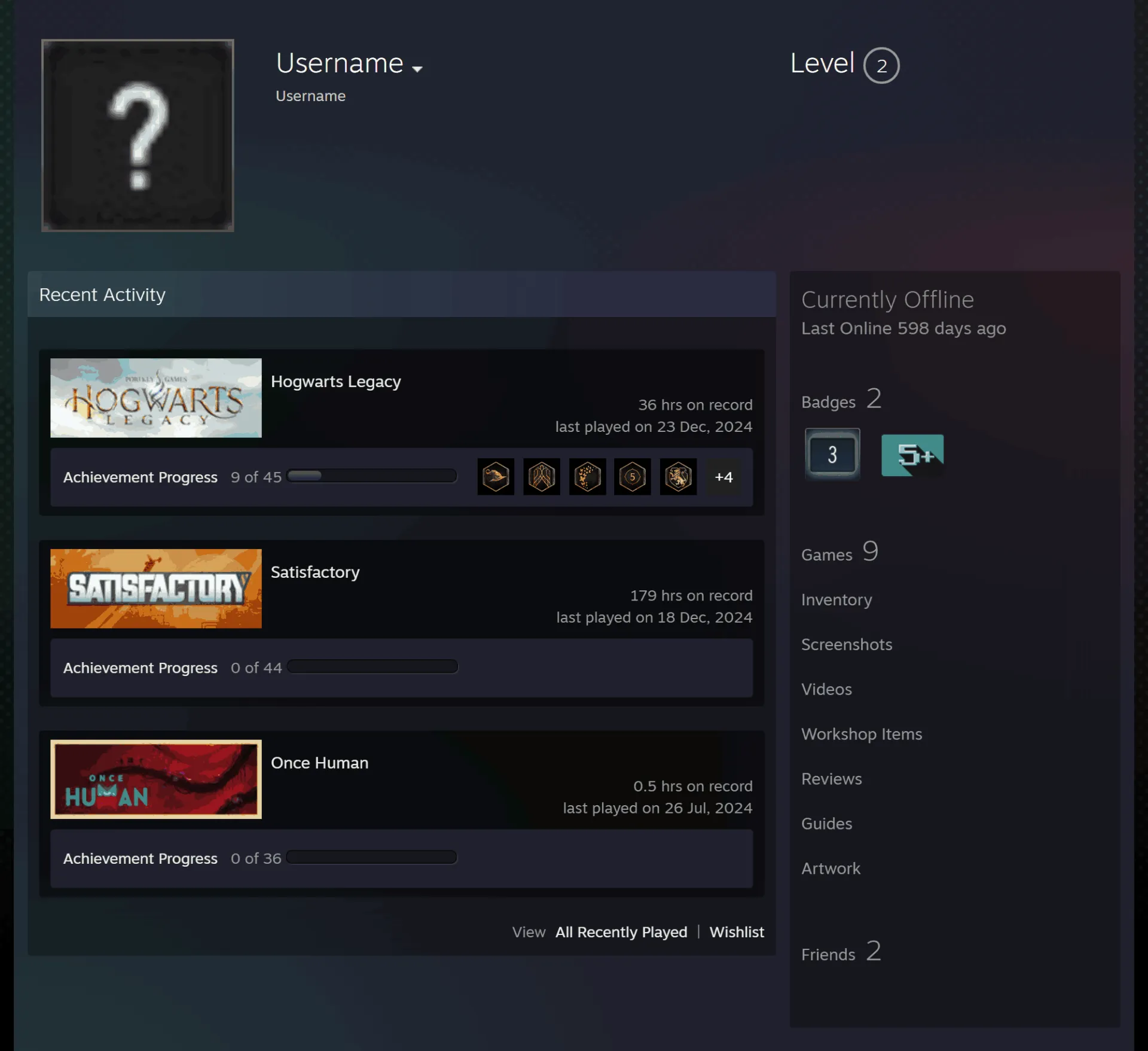Open the badge showing number 3
Screen dimensions: 1148x1051
[x=832, y=454]
